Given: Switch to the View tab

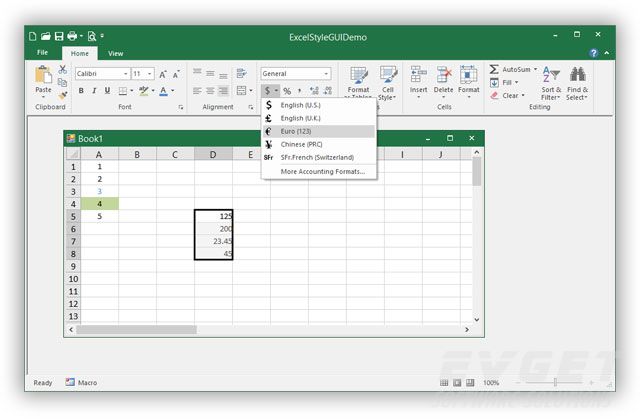Looking at the screenshot, I should (x=116, y=53).
